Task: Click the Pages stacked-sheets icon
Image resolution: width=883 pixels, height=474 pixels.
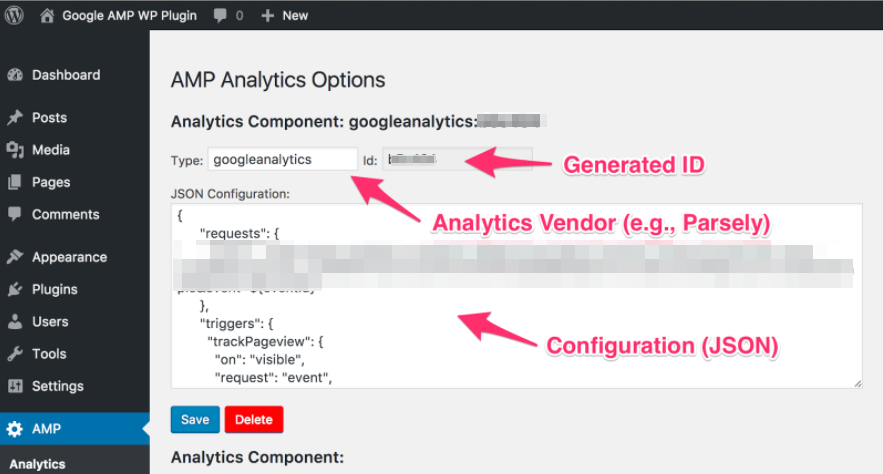Action: [15, 182]
